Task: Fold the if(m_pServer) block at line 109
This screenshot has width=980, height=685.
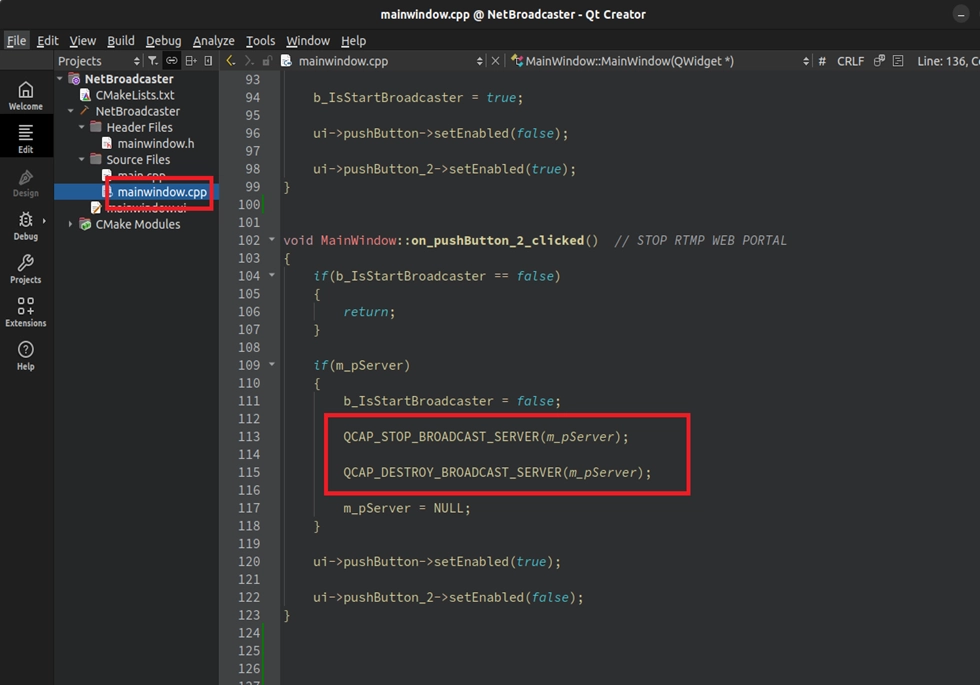Action: (272, 364)
